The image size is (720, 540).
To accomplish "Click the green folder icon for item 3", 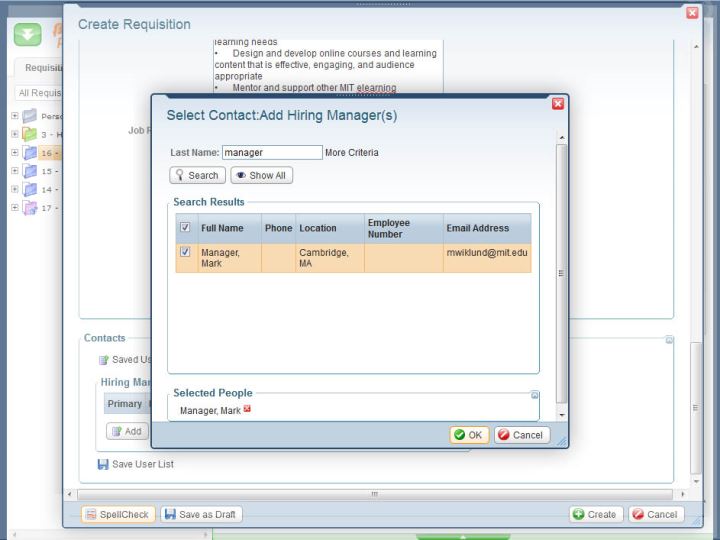I will pos(29,134).
